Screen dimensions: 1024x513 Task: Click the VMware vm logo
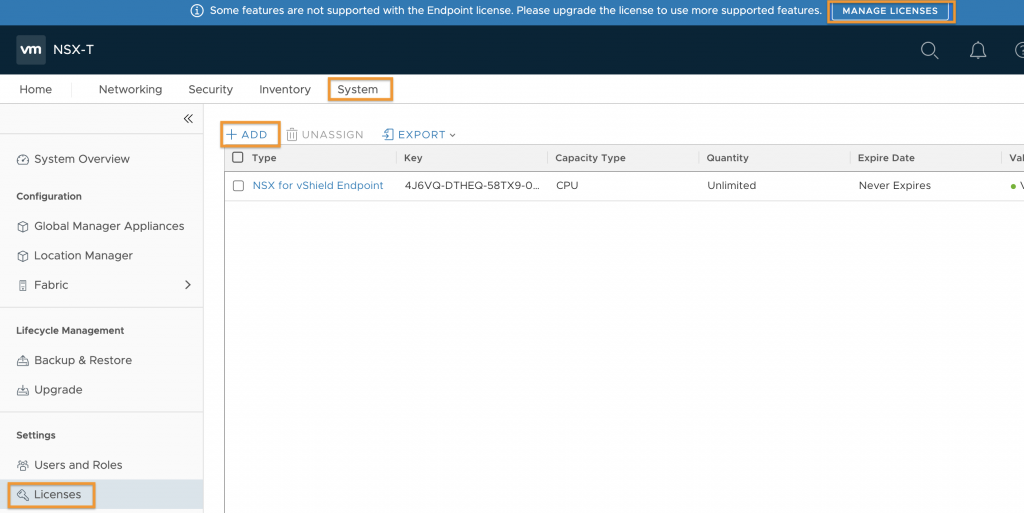[x=31, y=50]
